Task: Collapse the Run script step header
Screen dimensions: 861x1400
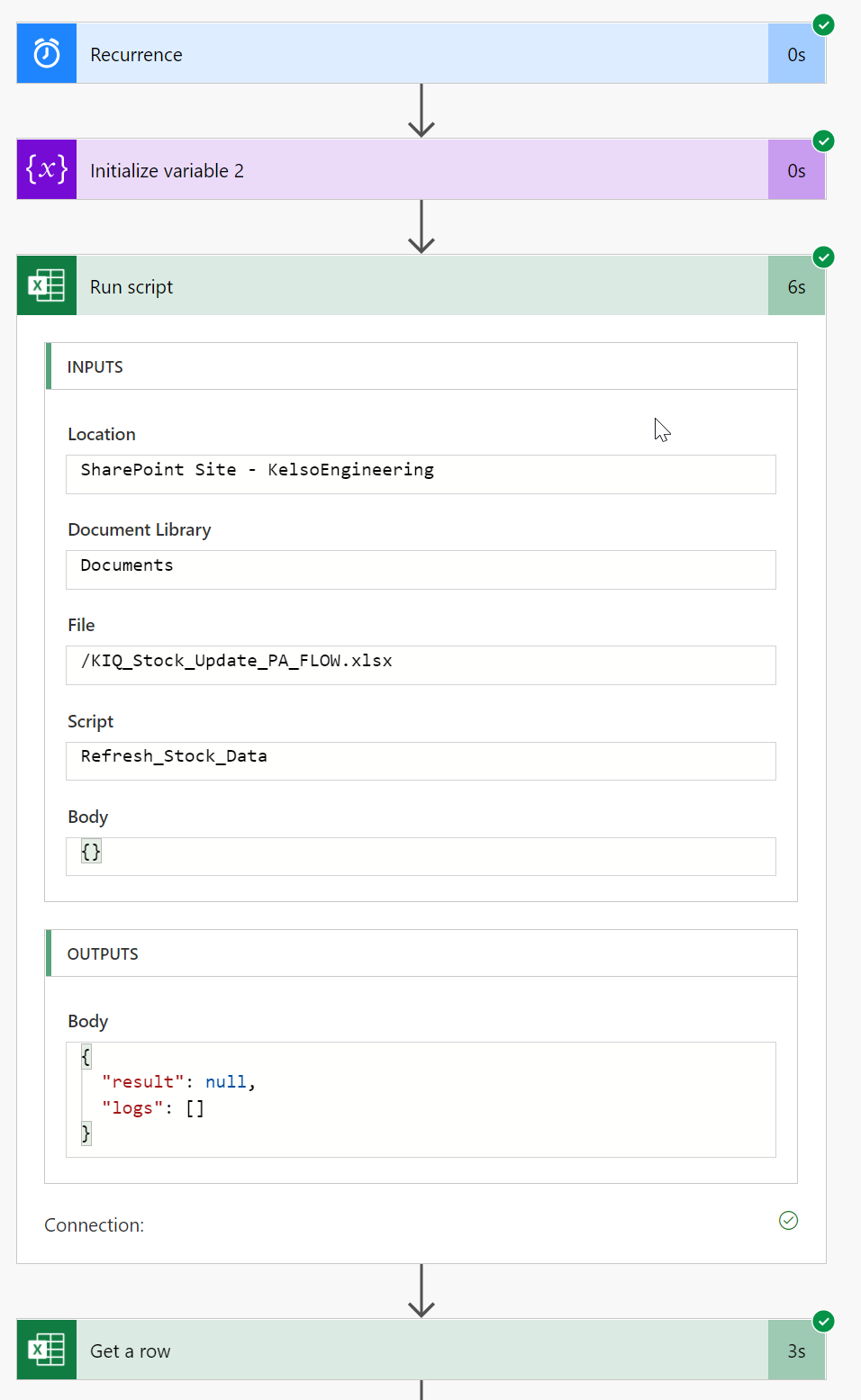Action: (421, 285)
